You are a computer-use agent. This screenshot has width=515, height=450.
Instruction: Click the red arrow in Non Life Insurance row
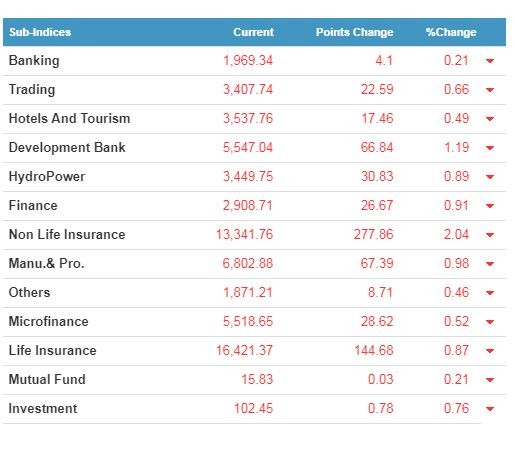pyautogui.click(x=490, y=235)
